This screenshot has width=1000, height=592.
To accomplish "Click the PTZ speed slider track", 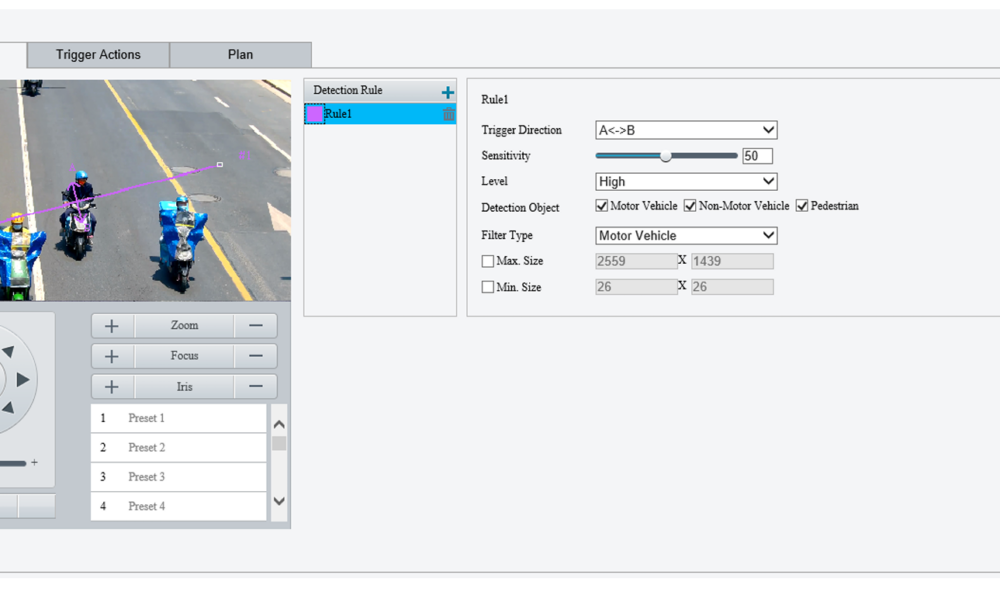I will (x=13, y=463).
